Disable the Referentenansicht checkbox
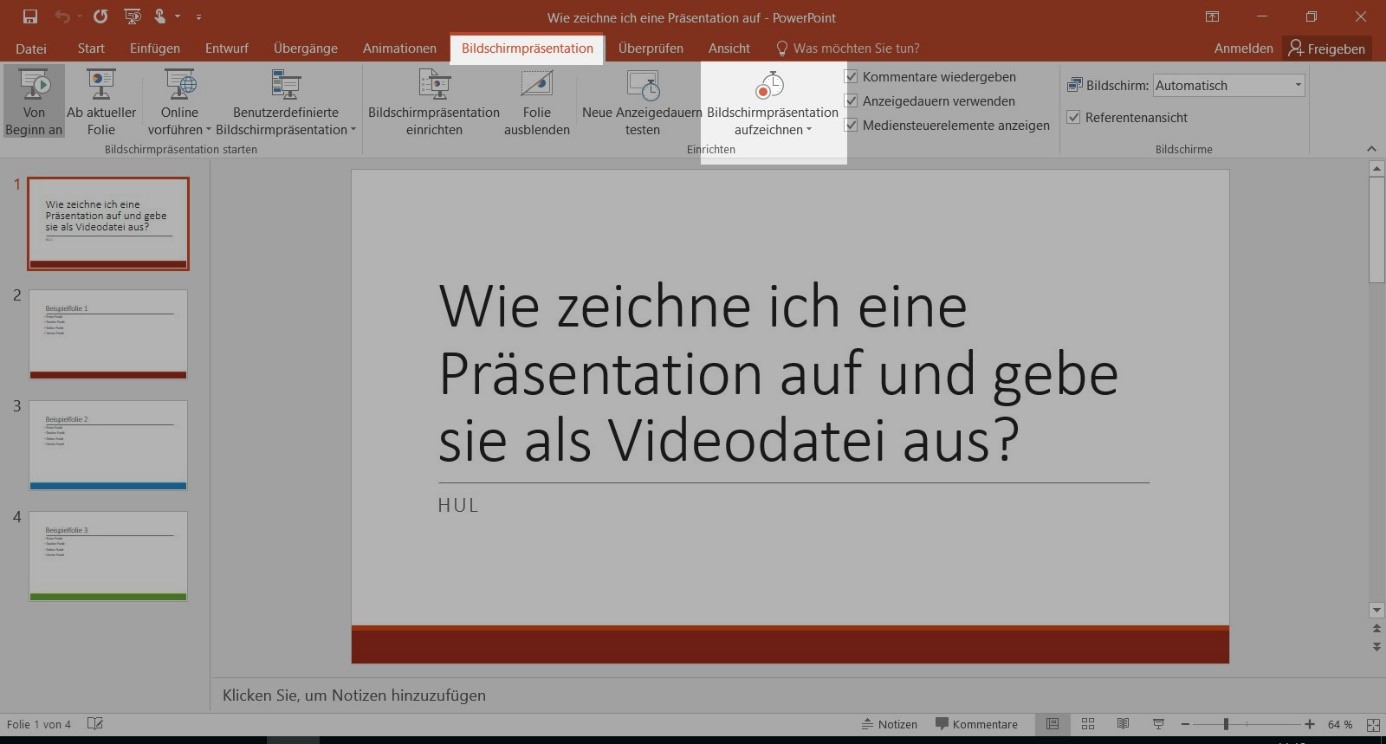The height and width of the screenshot is (744, 1386). [x=1074, y=117]
